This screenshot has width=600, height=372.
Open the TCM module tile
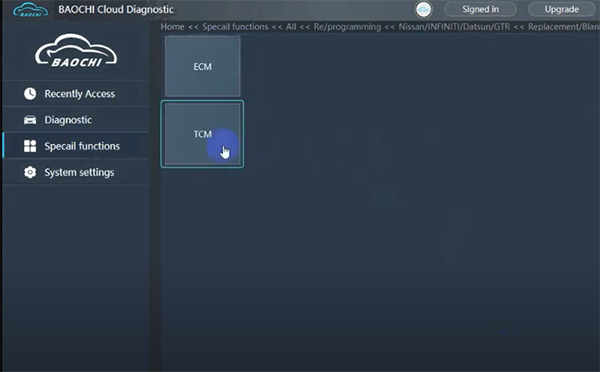pyautogui.click(x=202, y=134)
